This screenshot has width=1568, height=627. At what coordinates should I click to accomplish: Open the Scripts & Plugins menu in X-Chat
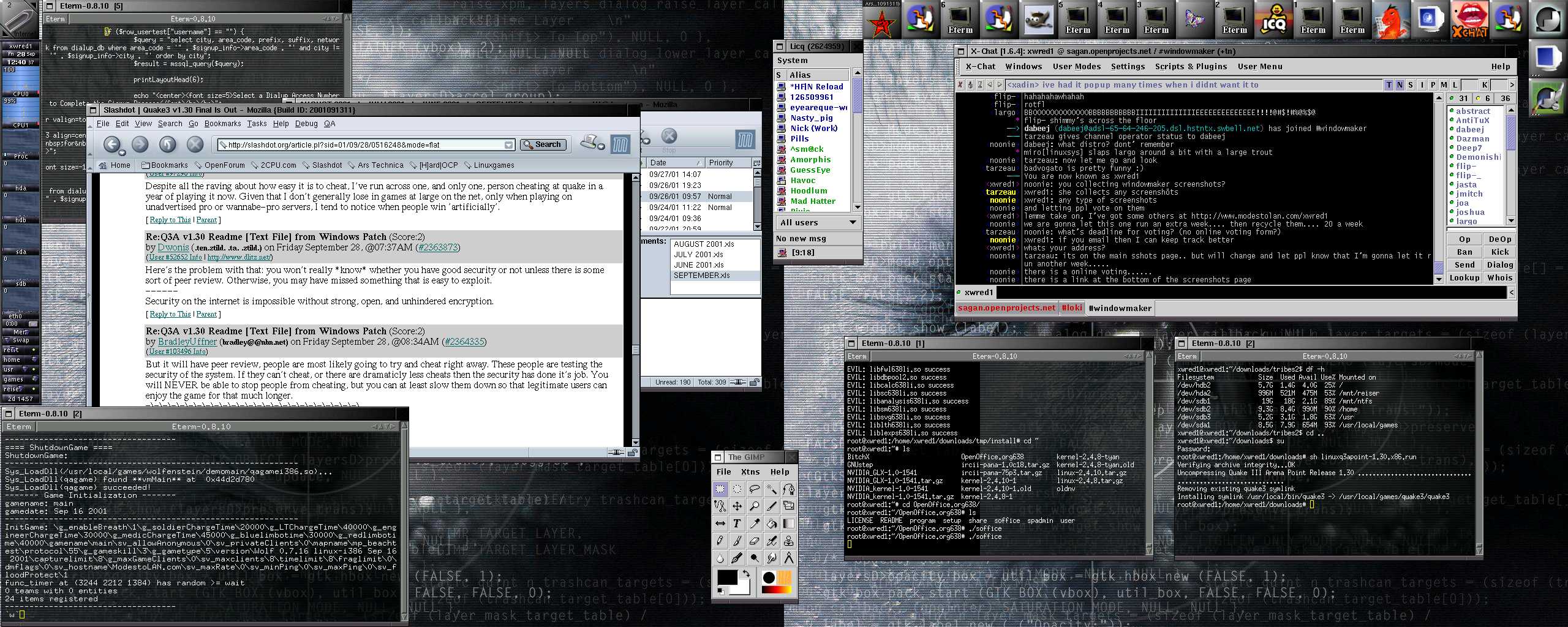pos(1191,67)
